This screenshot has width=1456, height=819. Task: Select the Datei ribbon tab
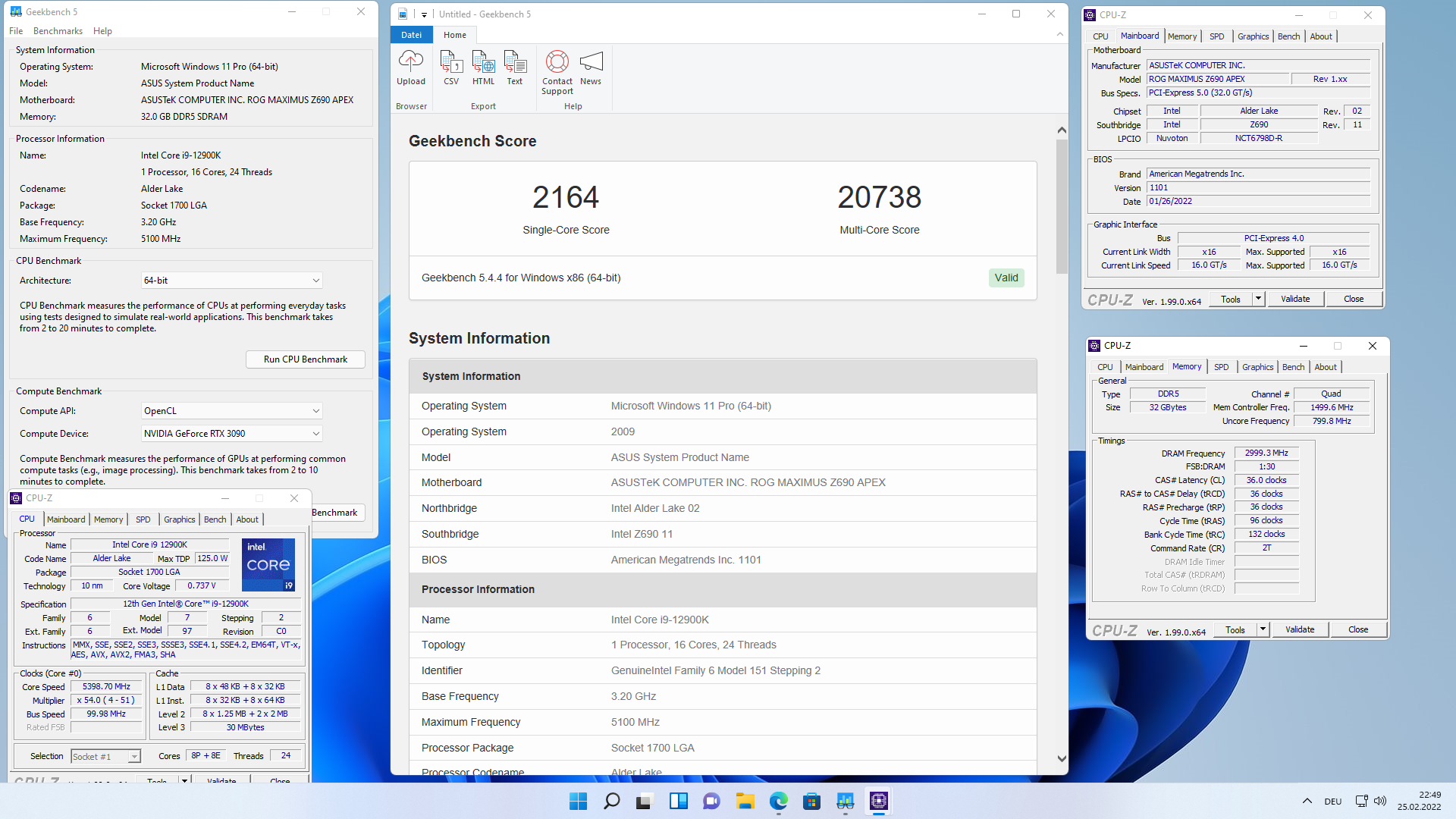411,35
